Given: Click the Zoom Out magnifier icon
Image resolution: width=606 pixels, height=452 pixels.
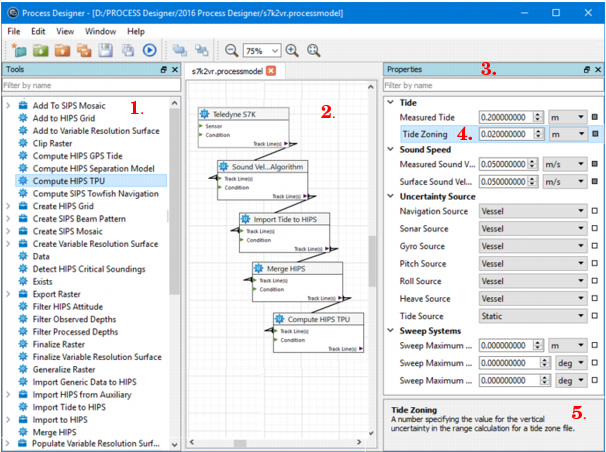Looking at the screenshot, I should pyautogui.click(x=231, y=50).
